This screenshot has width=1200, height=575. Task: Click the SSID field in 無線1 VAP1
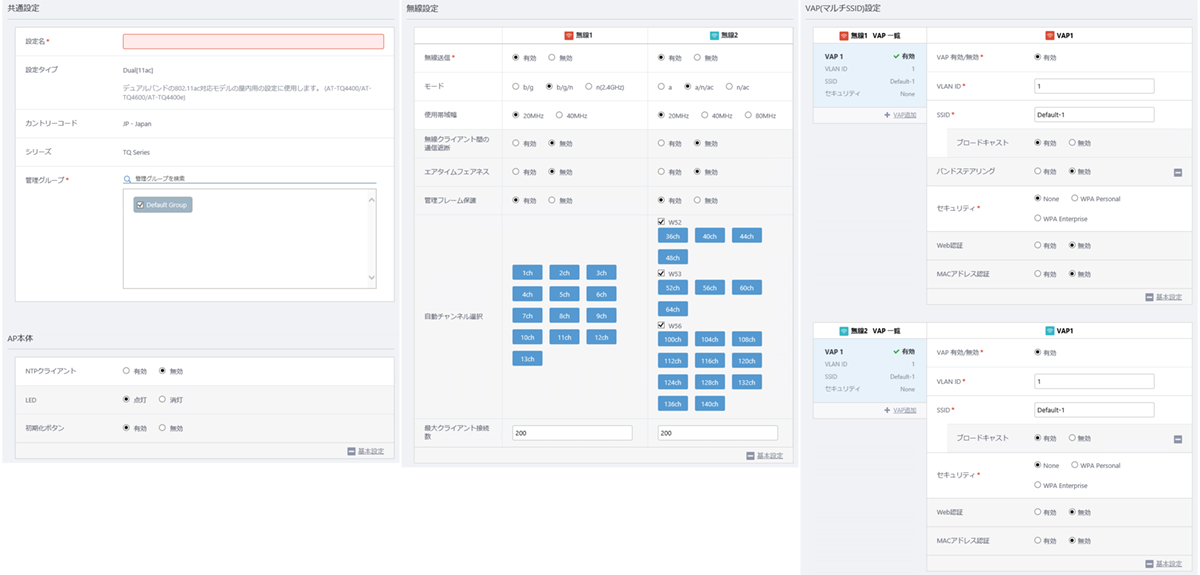coord(1094,115)
